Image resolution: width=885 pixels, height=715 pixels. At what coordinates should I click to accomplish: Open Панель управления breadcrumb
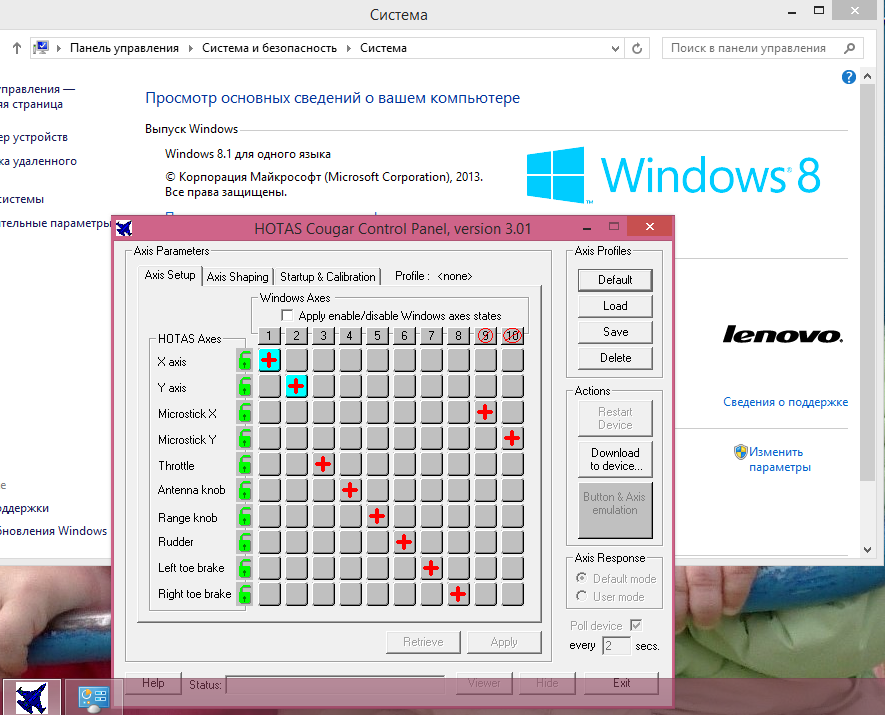pos(124,49)
